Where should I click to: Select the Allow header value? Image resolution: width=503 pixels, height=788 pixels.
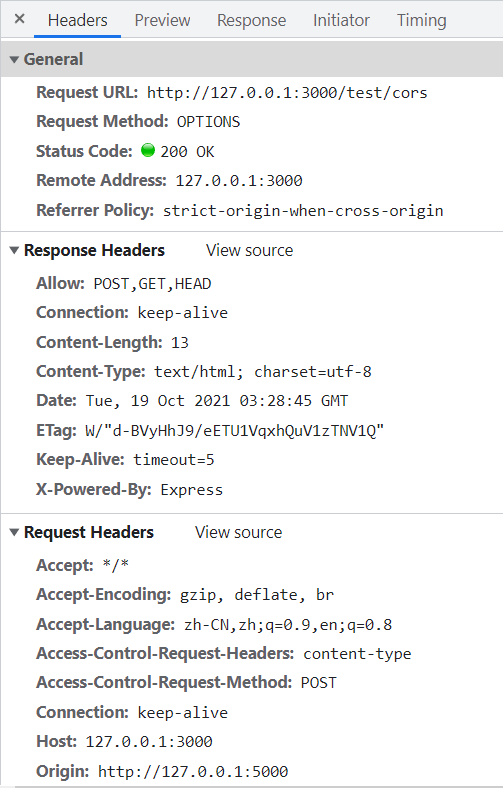click(152, 284)
